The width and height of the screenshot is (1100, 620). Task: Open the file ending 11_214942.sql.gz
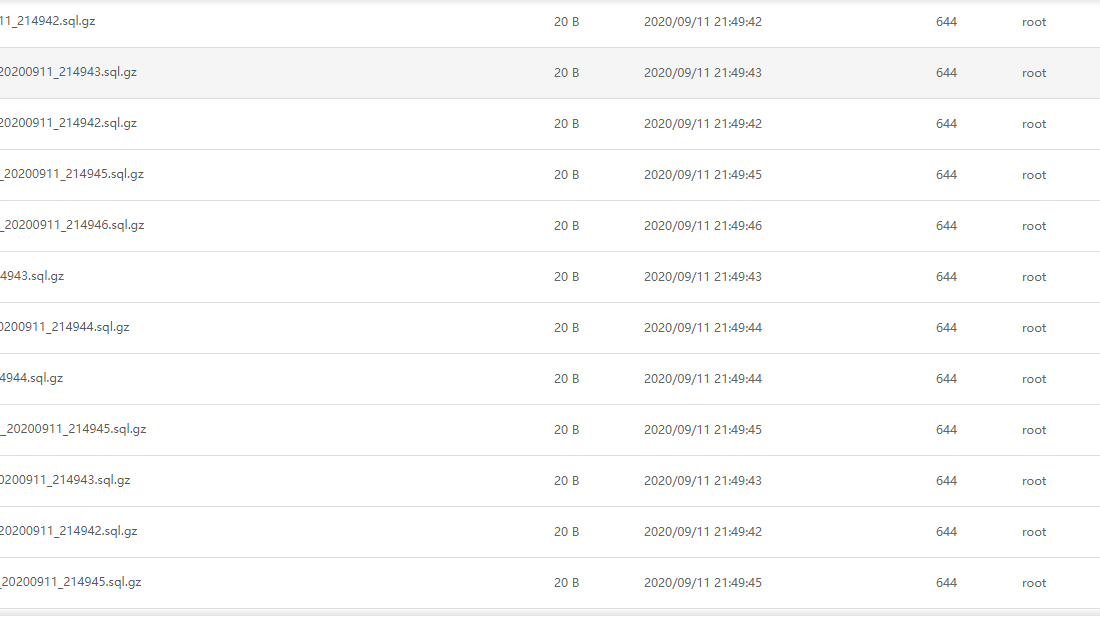(48, 21)
